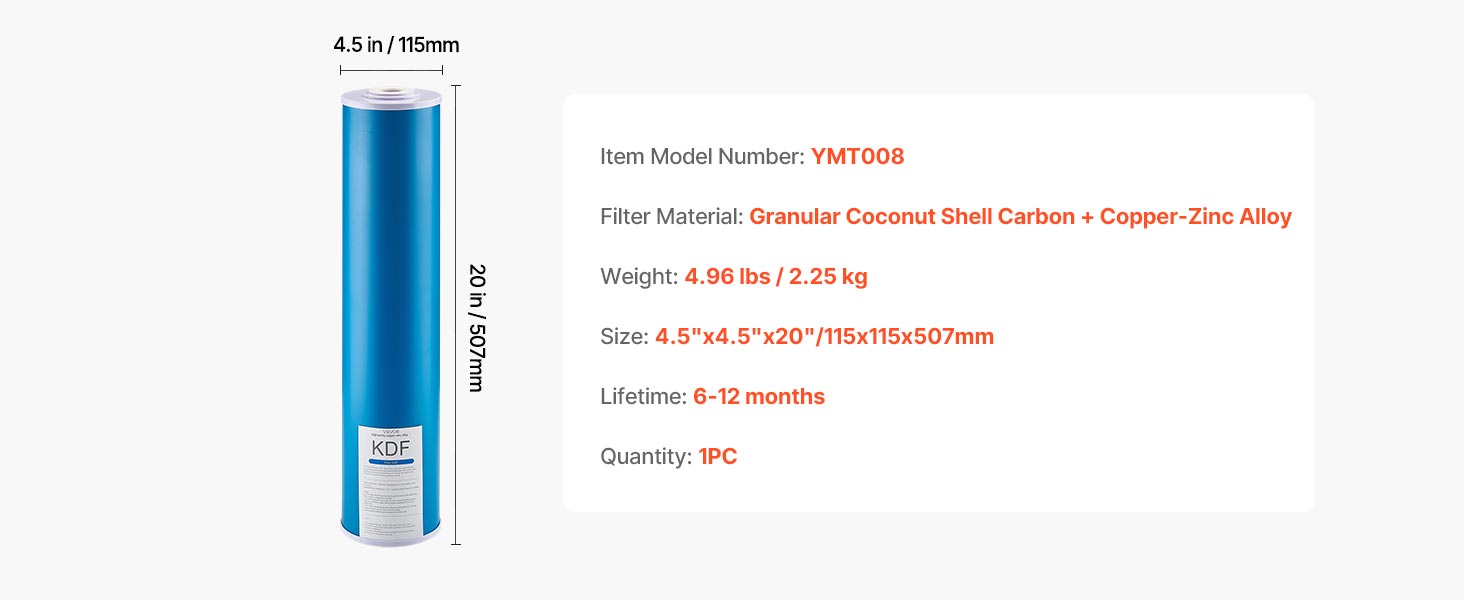1464x600 pixels.
Task: Click the white top cap of the filter
Action: click(x=391, y=96)
